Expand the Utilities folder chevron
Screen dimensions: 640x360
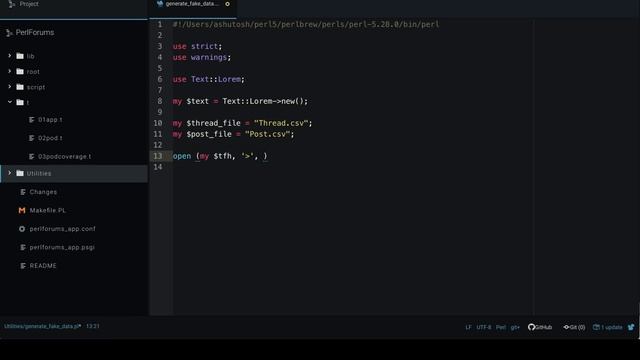point(9,173)
